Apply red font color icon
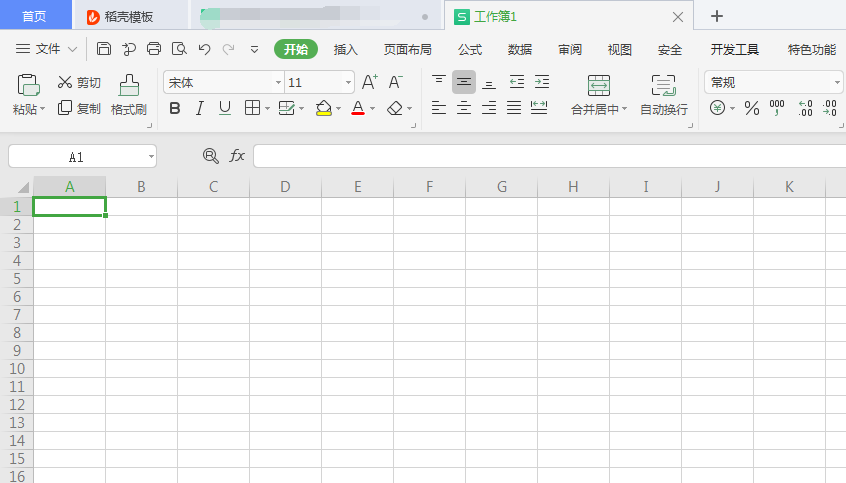Screen dimensions: 846x483 point(358,108)
